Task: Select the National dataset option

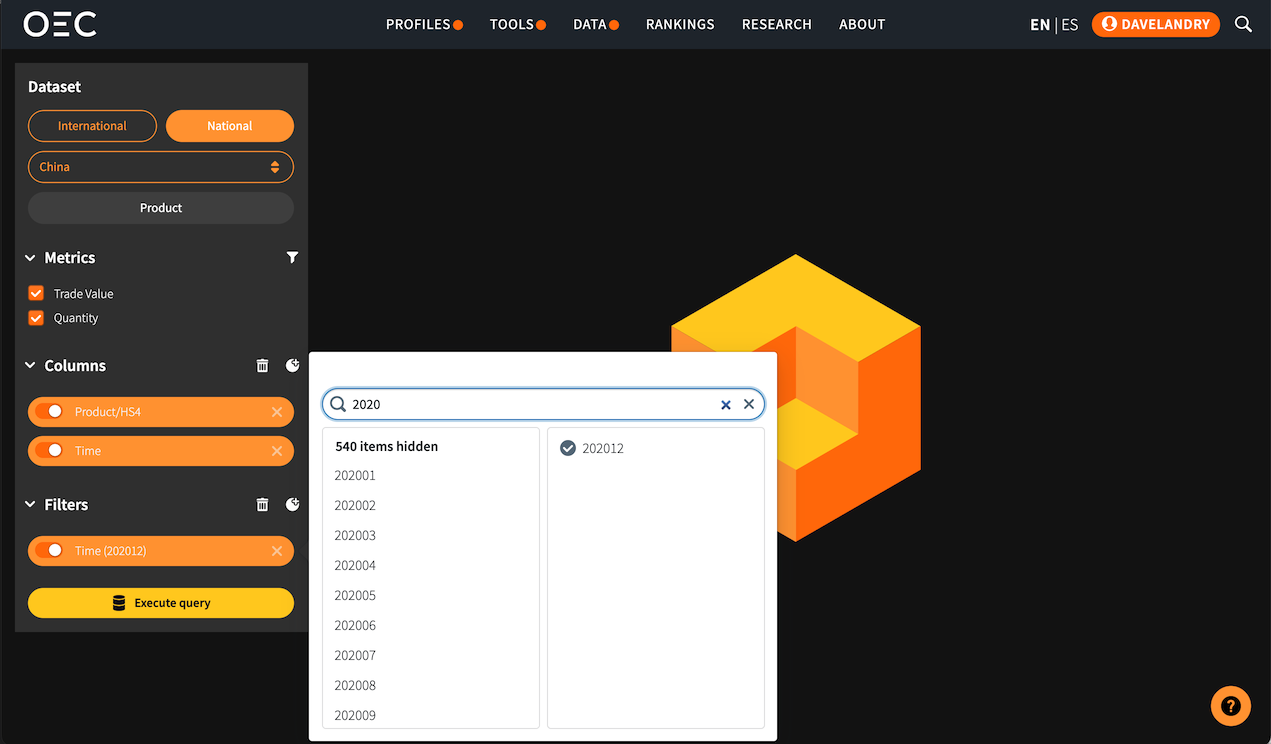Action: click(230, 126)
